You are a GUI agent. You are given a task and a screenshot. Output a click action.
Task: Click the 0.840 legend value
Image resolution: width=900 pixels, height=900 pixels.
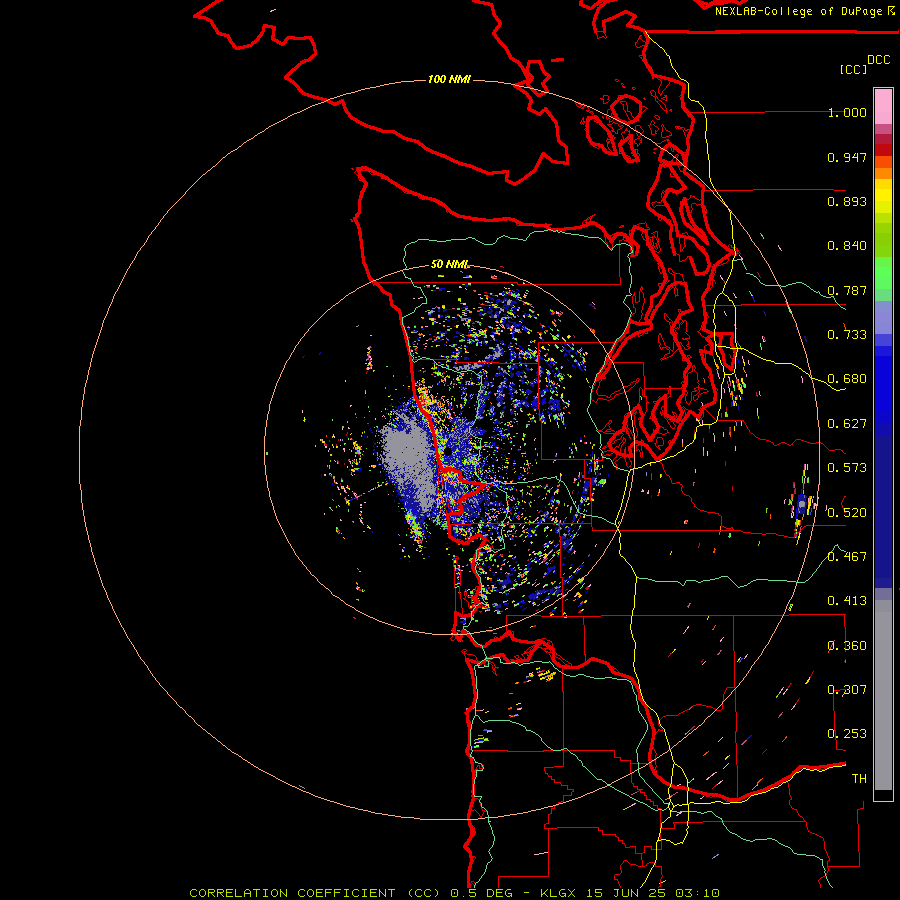tap(847, 246)
